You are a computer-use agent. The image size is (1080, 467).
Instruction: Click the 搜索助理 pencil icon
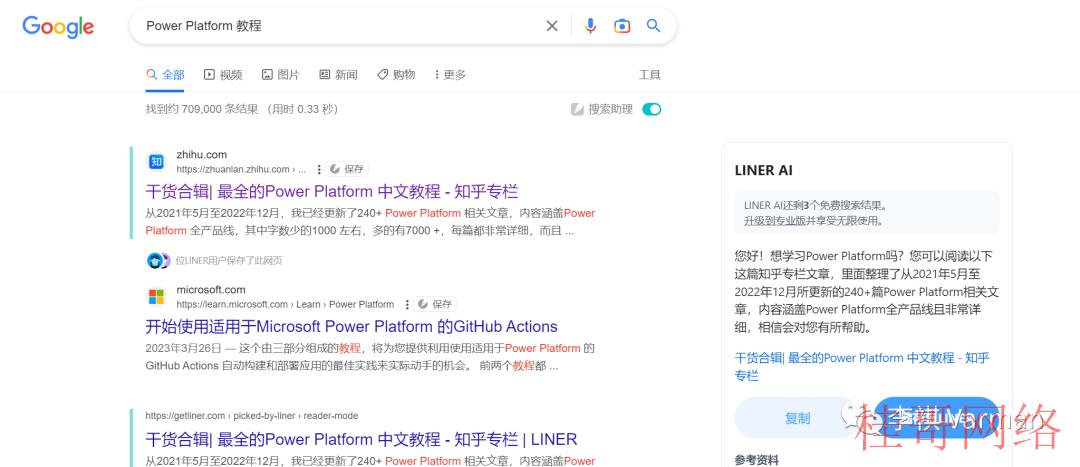[x=577, y=109]
